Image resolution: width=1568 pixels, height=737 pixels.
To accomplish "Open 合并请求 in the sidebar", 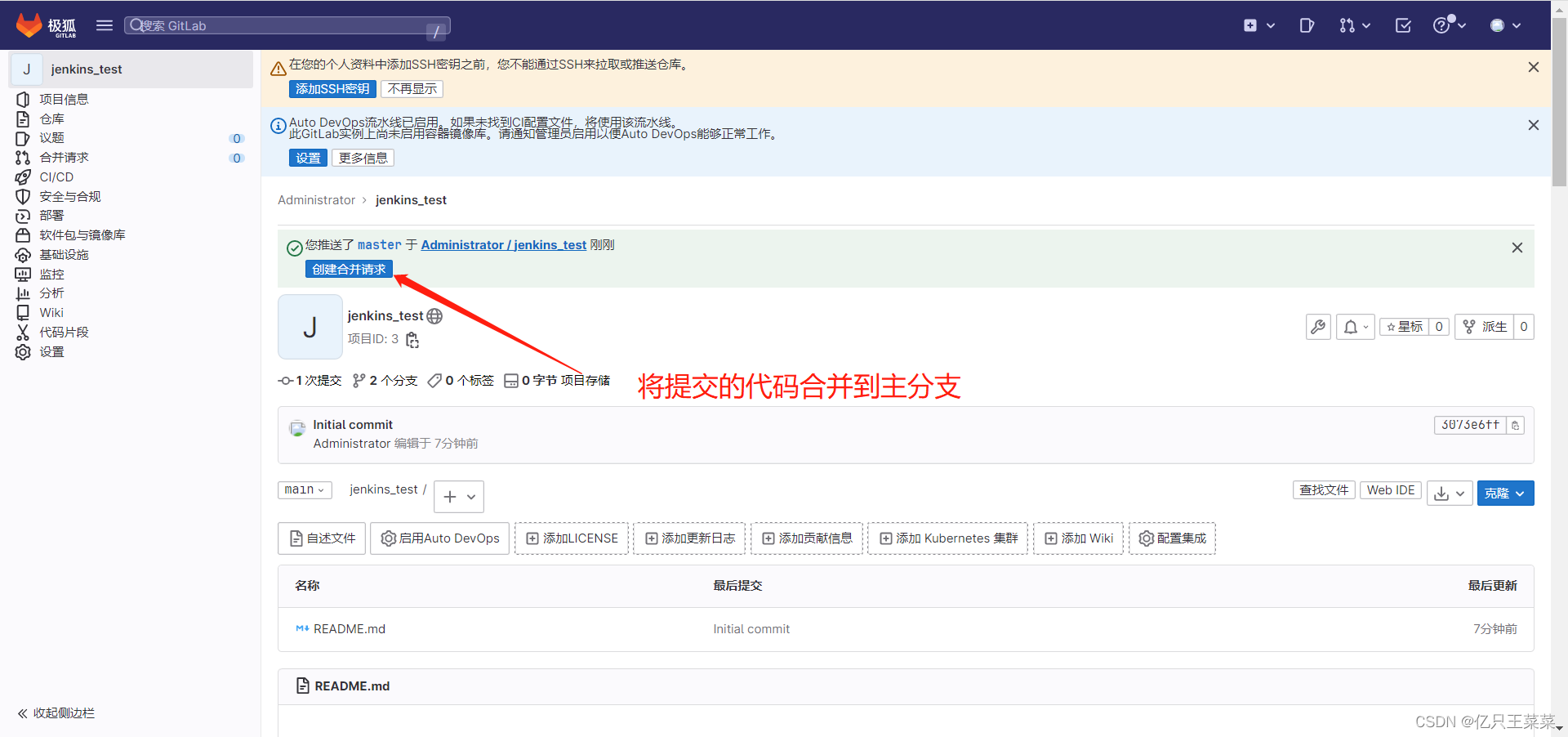I will 64,158.
